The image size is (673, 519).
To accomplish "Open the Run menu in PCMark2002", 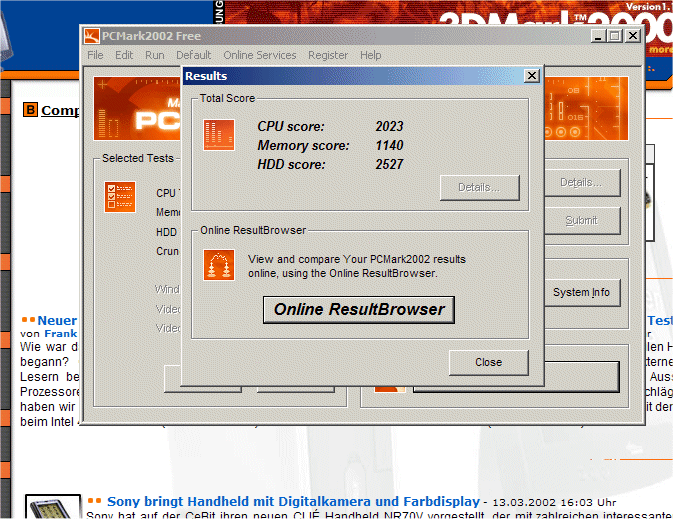I will (x=155, y=55).
